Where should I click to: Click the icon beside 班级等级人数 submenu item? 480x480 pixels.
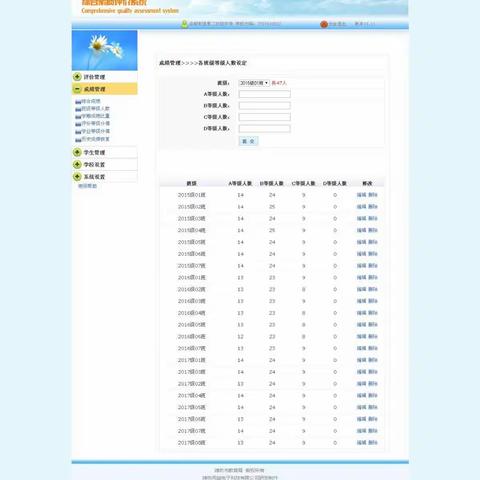(x=78, y=109)
